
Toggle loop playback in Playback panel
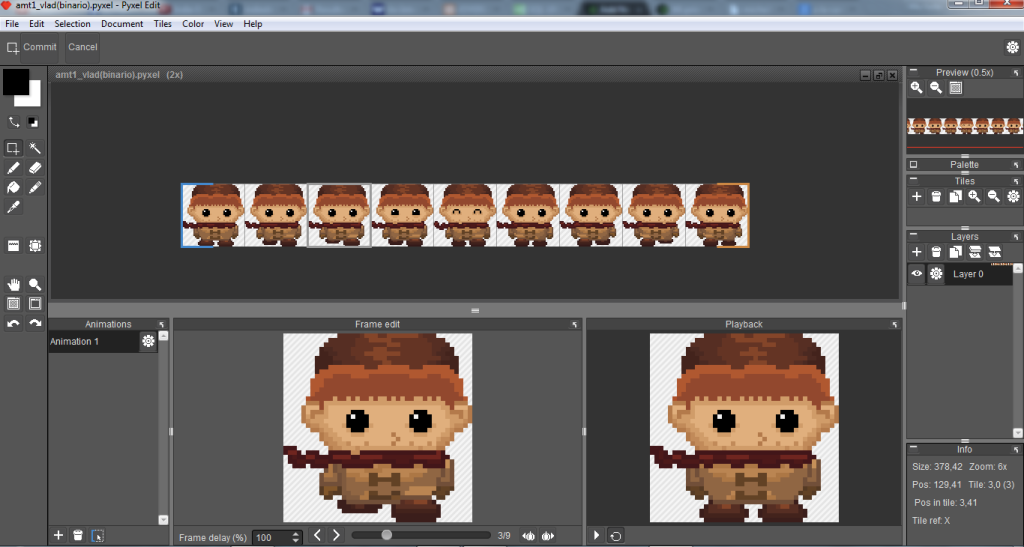pos(616,536)
